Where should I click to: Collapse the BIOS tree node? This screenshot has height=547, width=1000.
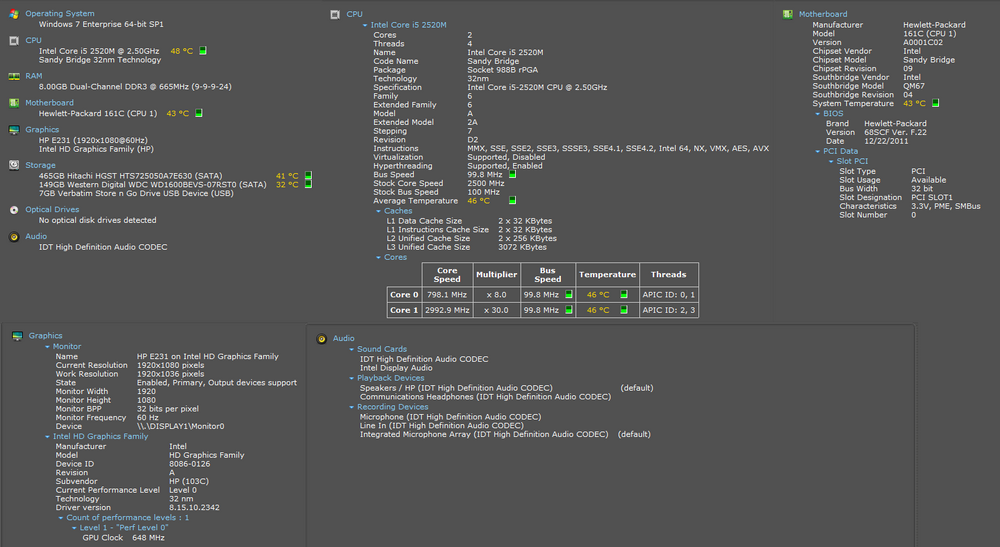click(819, 114)
